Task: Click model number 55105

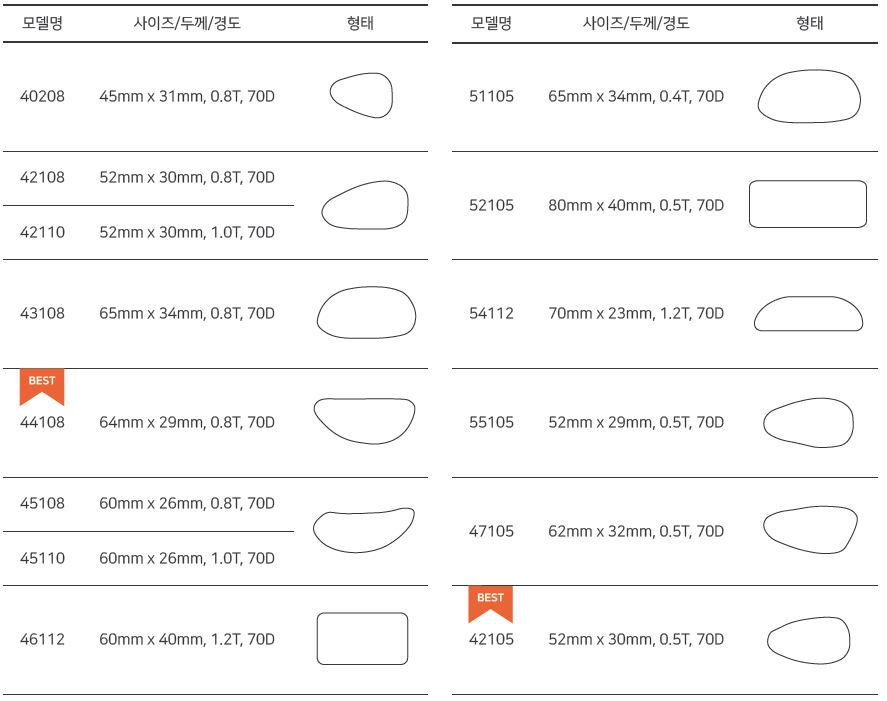Action: click(x=491, y=422)
